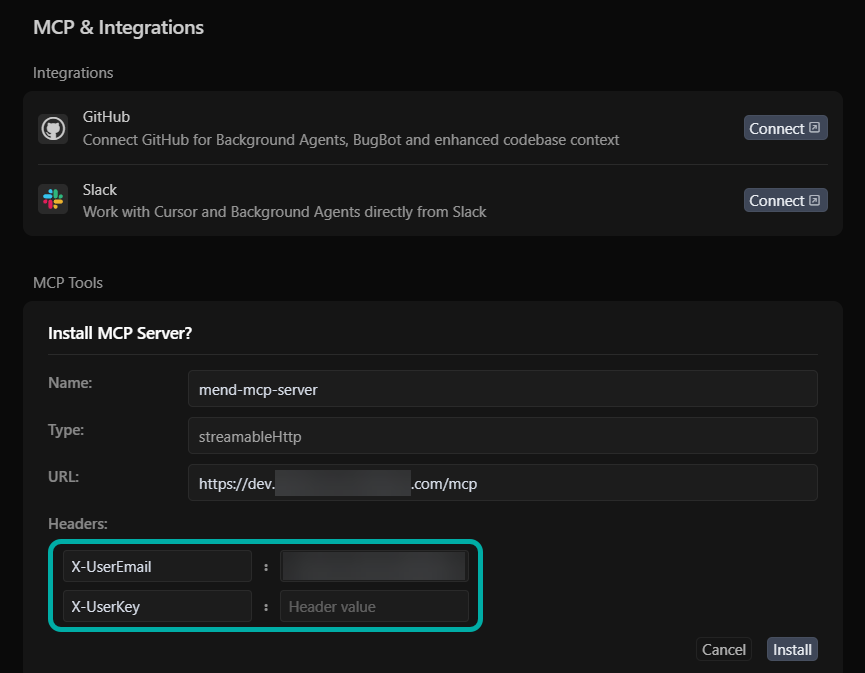The width and height of the screenshot is (865, 673).
Task: Click the Install MCP Server? dialog heading
Action: (x=120, y=333)
